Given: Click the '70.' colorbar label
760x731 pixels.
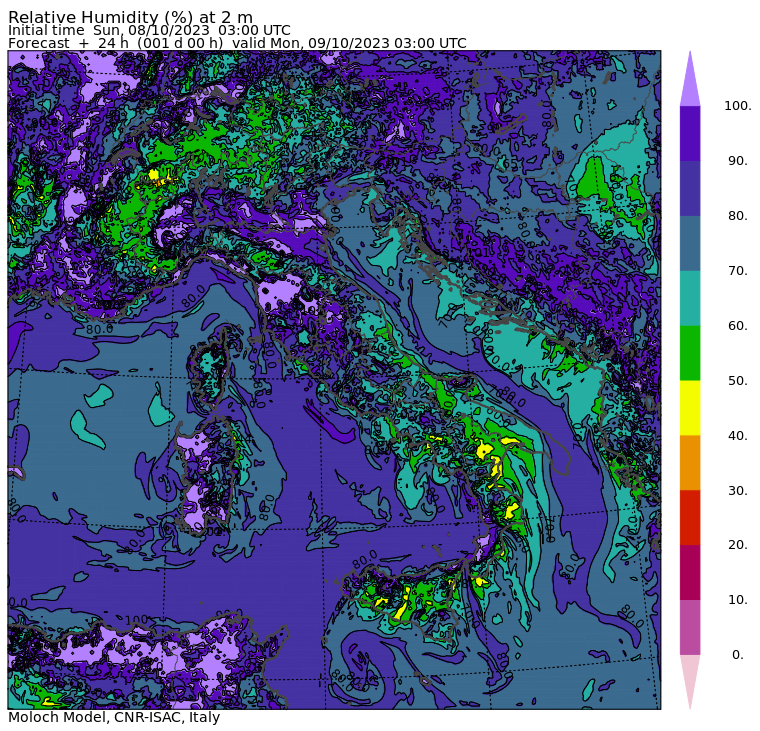Looking at the screenshot, I should click(737, 270).
